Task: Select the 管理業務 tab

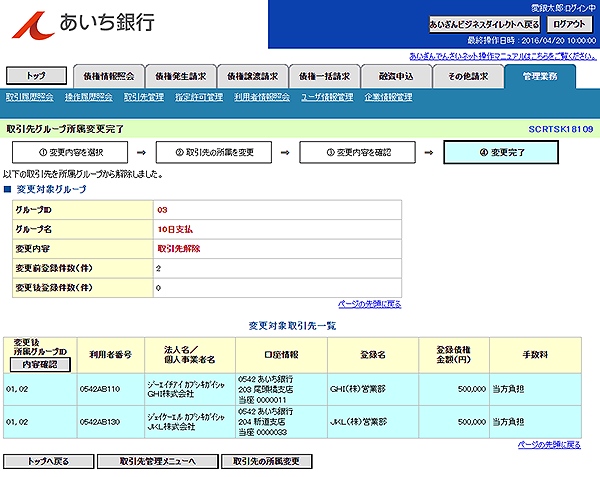Action: tap(540, 76)
